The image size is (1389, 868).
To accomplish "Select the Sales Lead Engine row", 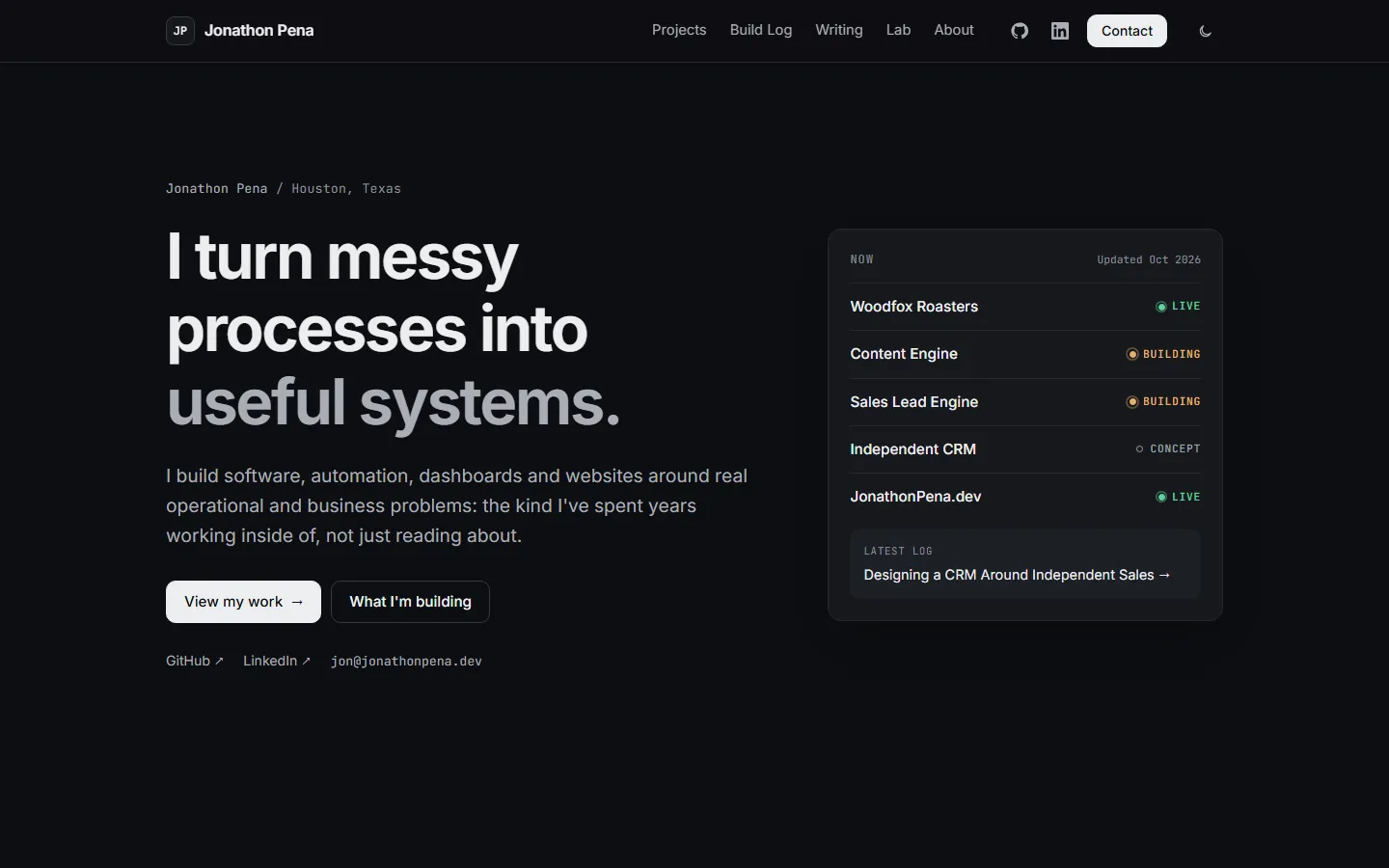I will click(1025, 402).
